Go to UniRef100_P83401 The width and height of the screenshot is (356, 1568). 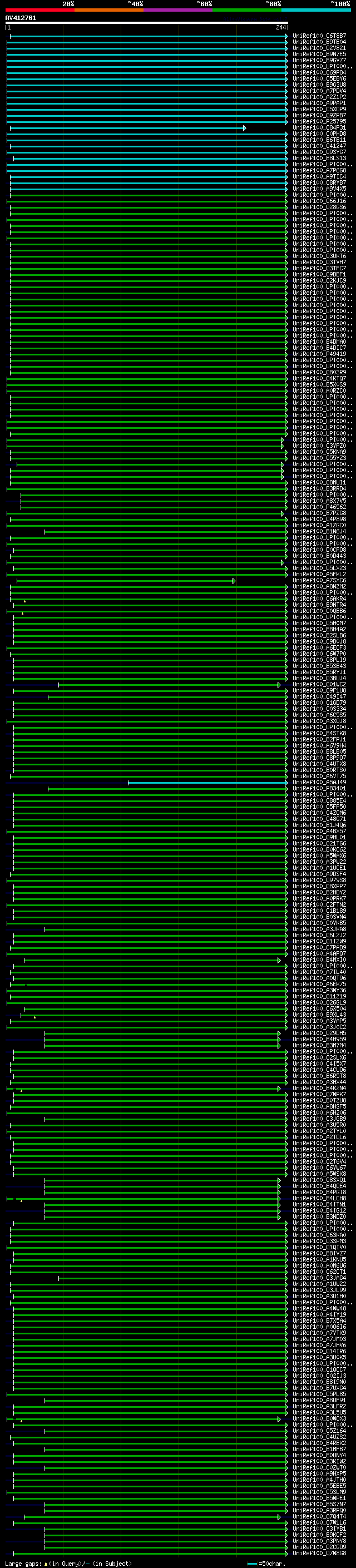tap(319, 788)
